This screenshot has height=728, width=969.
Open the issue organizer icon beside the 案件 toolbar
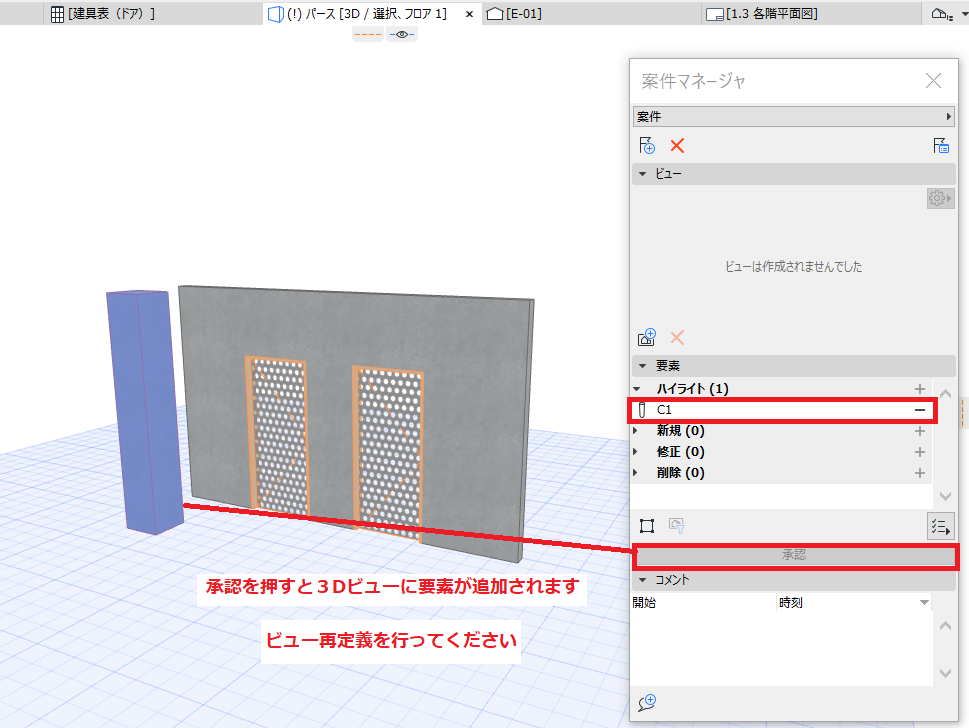(941, 146)
